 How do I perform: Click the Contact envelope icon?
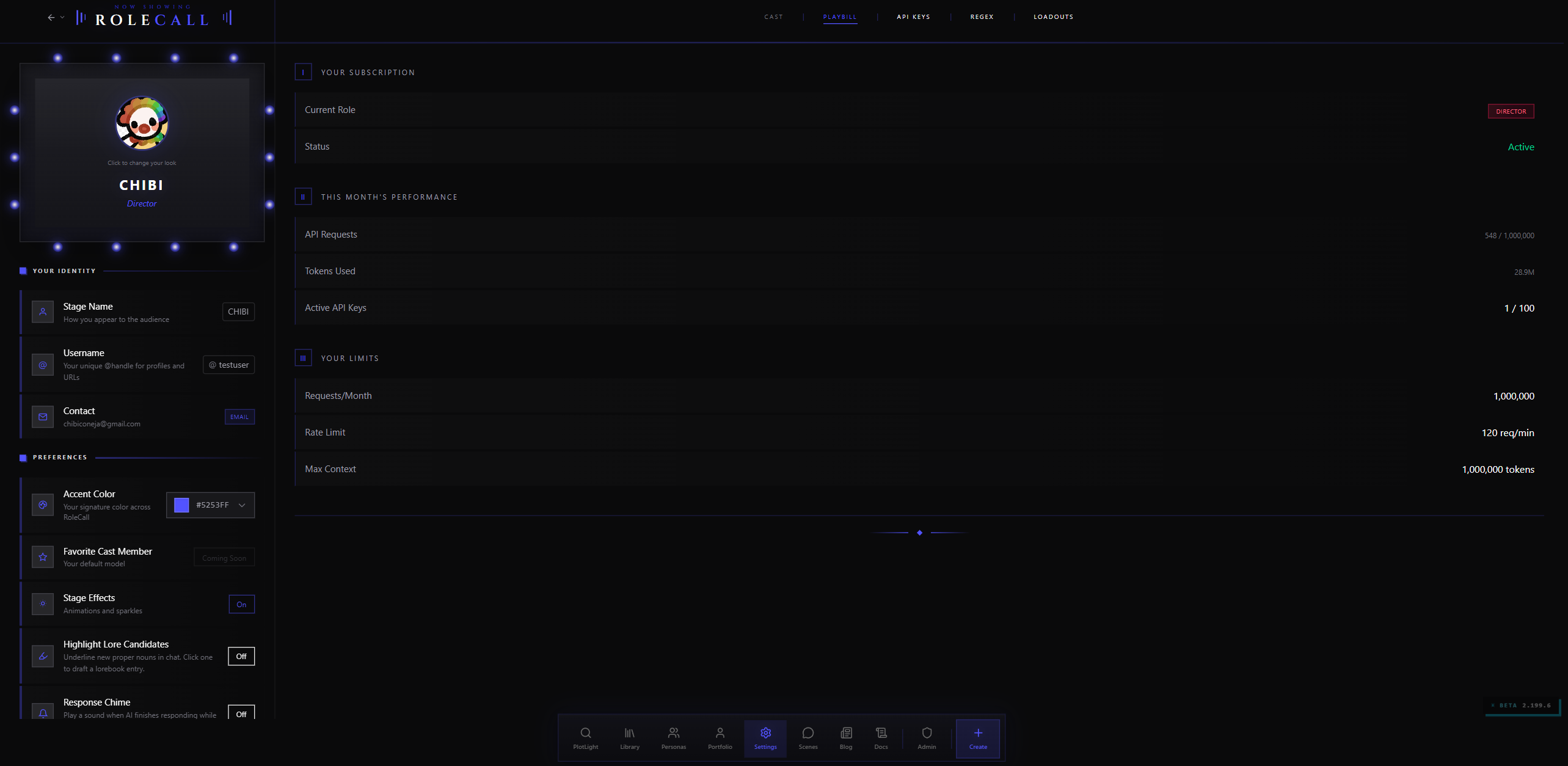coord(43,417)
